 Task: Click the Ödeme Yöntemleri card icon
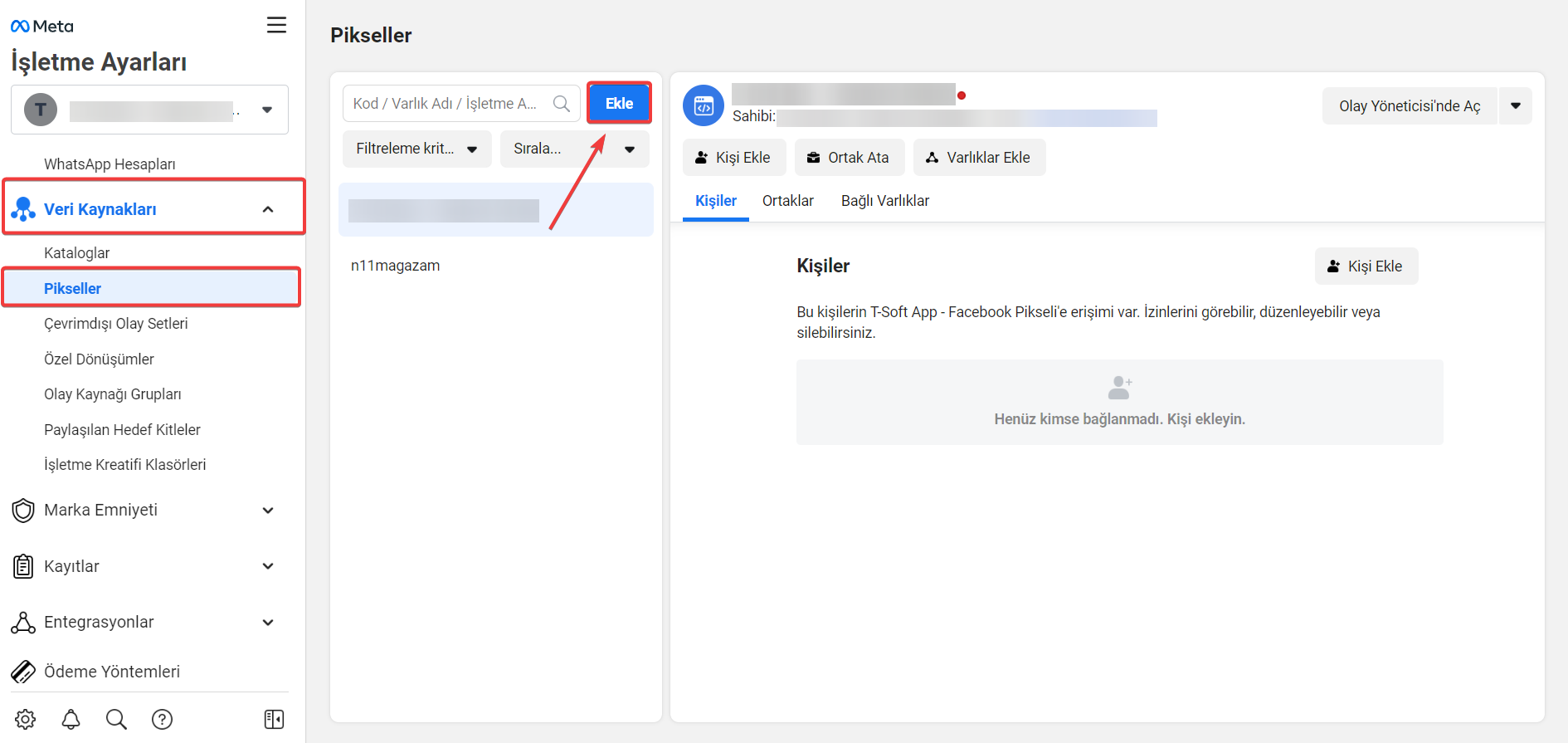(23, 671)
